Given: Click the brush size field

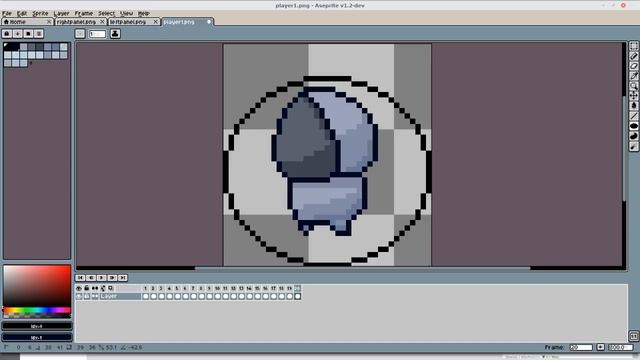Looking at the screenshot, I should [97, 34].
